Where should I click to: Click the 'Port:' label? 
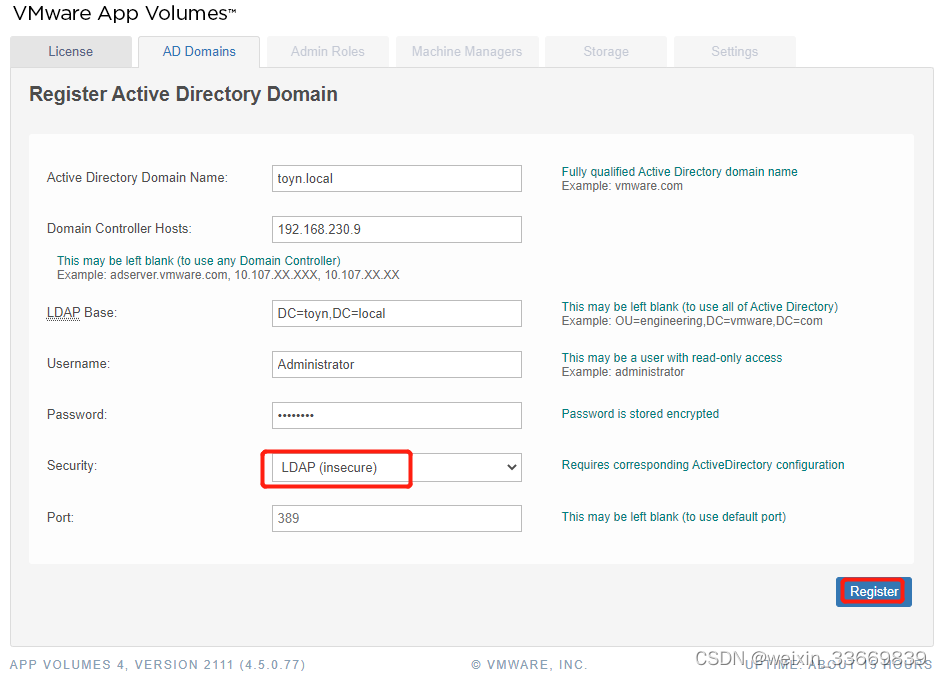[x=60, y=517]
